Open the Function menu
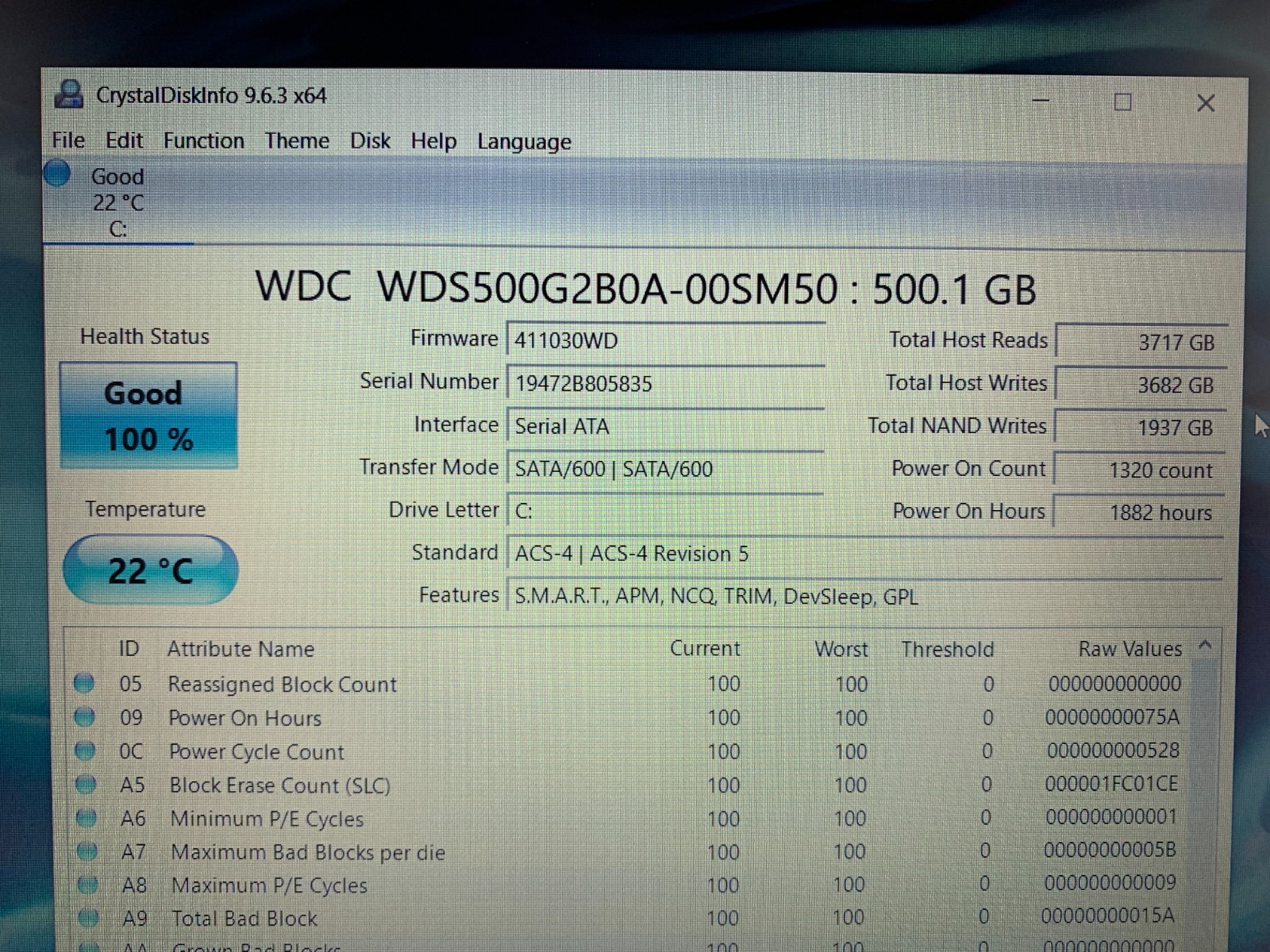 (204, 140)
